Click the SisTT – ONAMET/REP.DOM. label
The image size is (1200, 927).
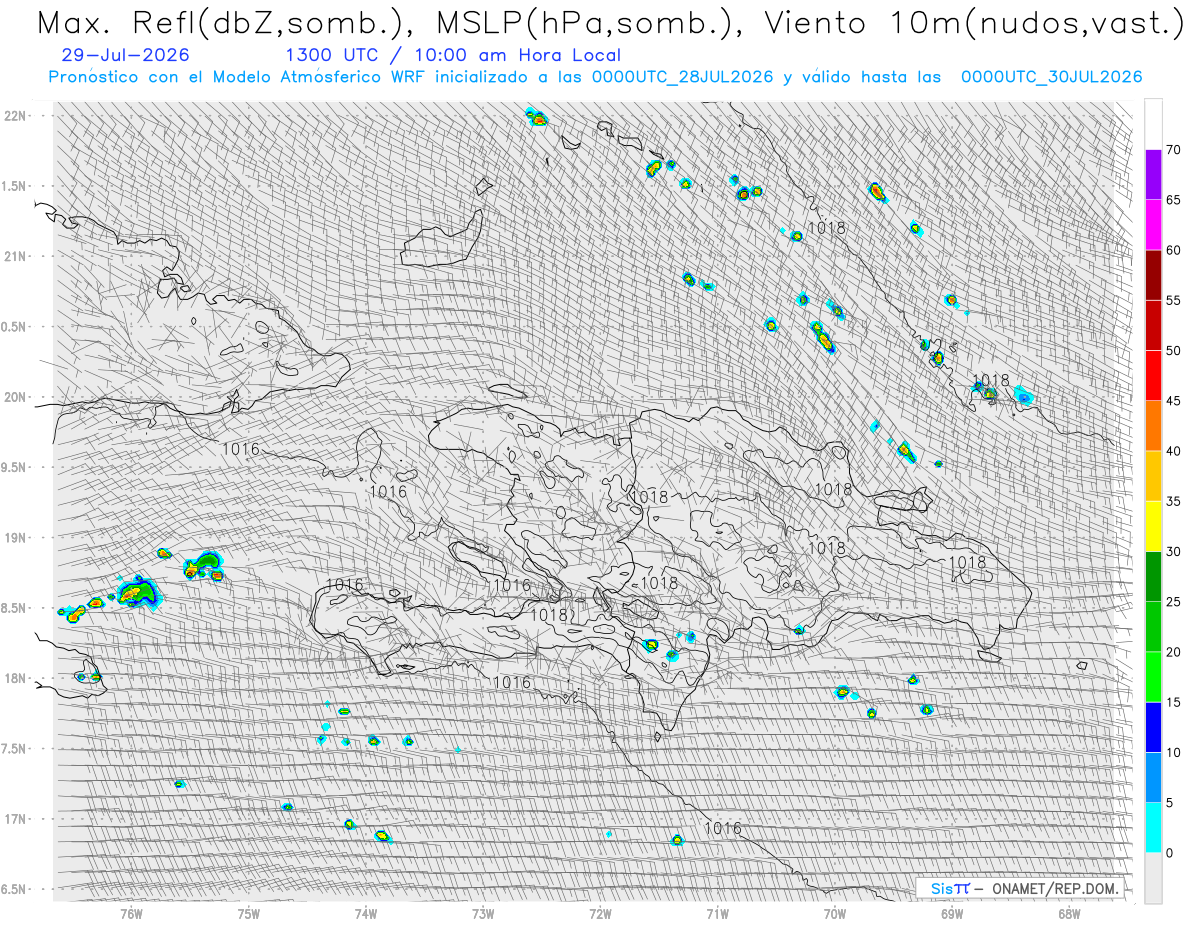point(1025,888)
